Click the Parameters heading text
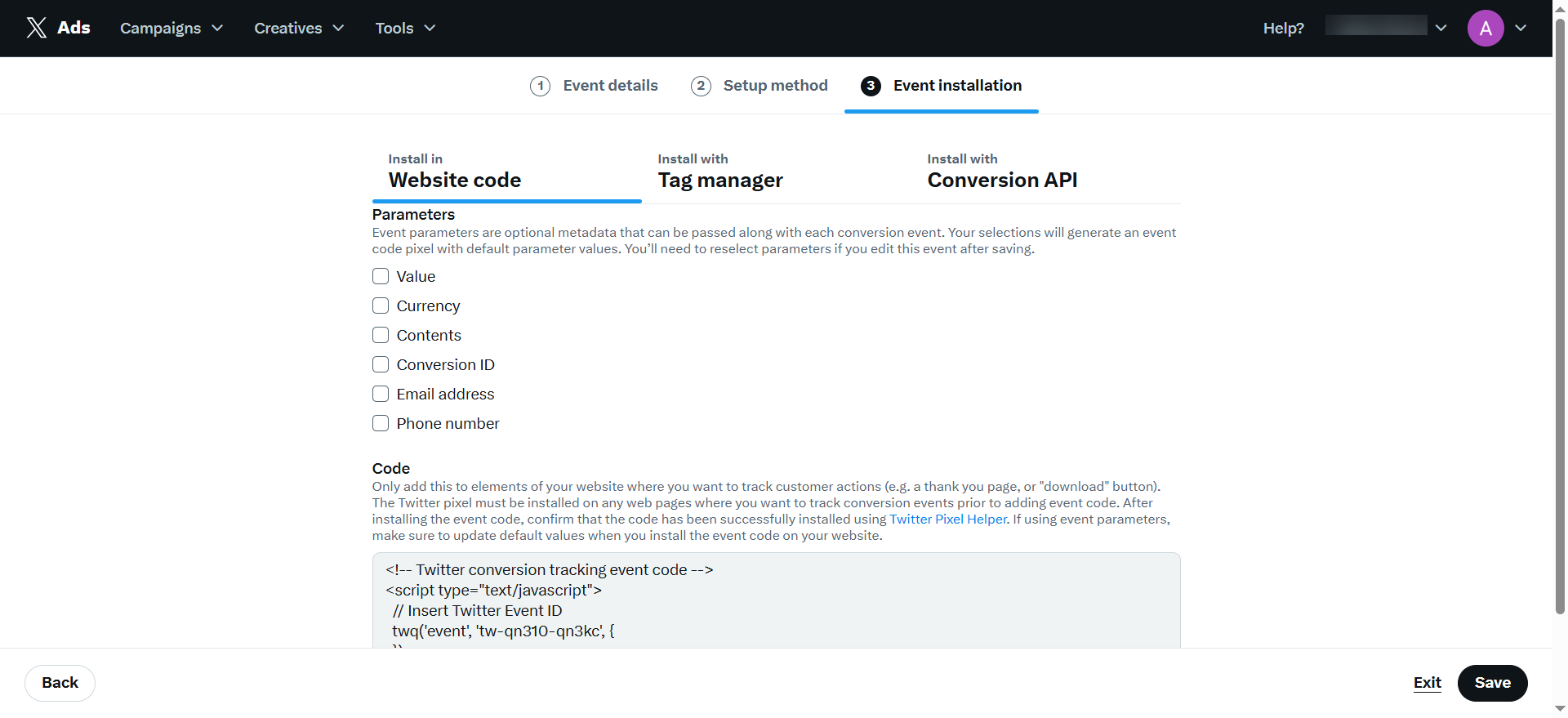 (x=413, y=215)
